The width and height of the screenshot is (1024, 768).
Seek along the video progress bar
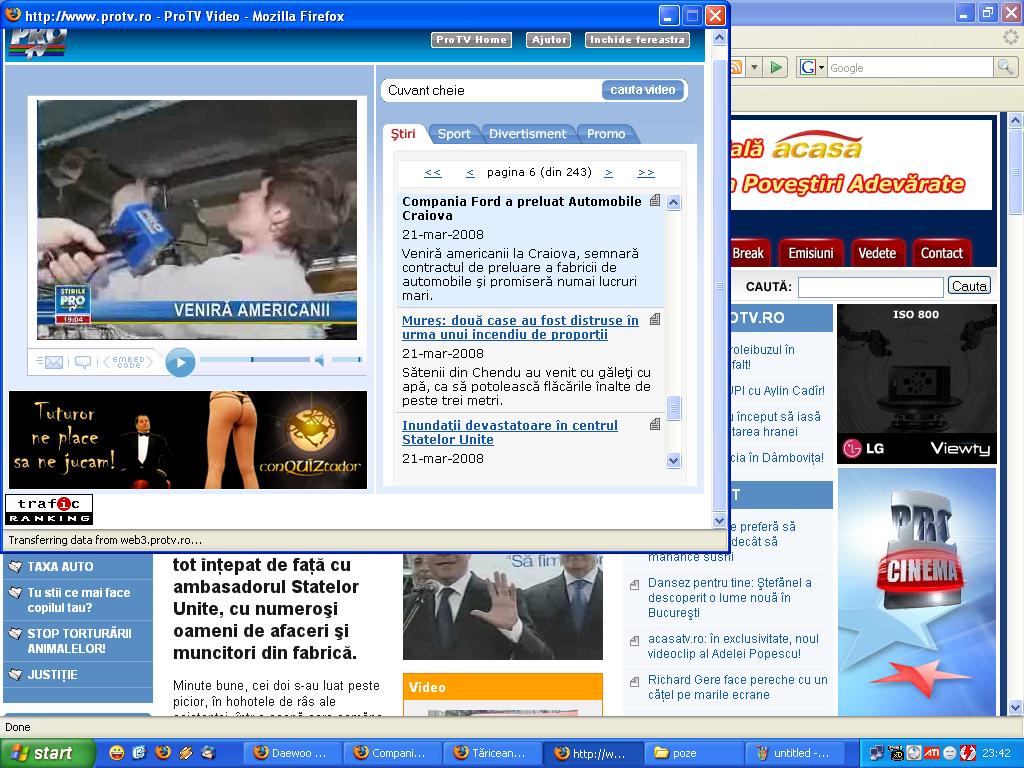[255, 360]
